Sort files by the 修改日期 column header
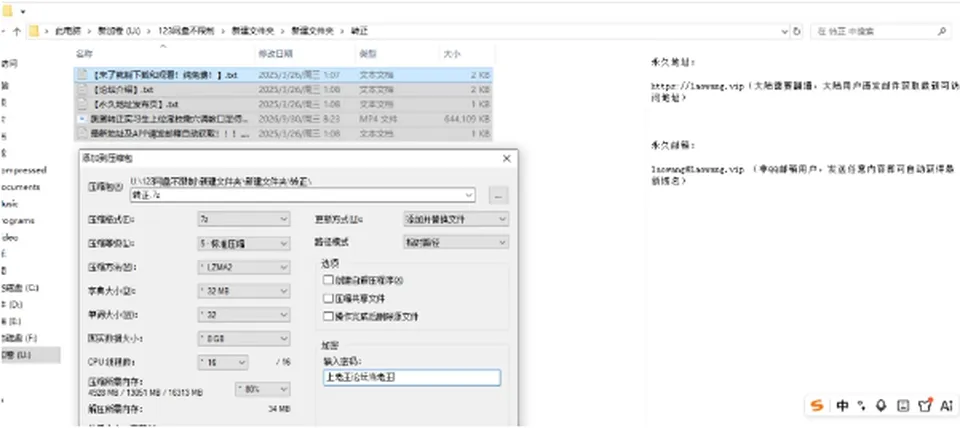The width and height of the screenshot is (960, 428). click(x=275, y=54)
